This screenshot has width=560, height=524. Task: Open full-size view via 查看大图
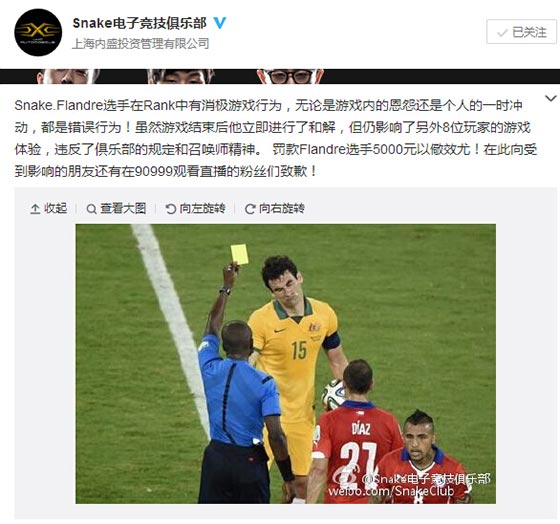[116, 208]
